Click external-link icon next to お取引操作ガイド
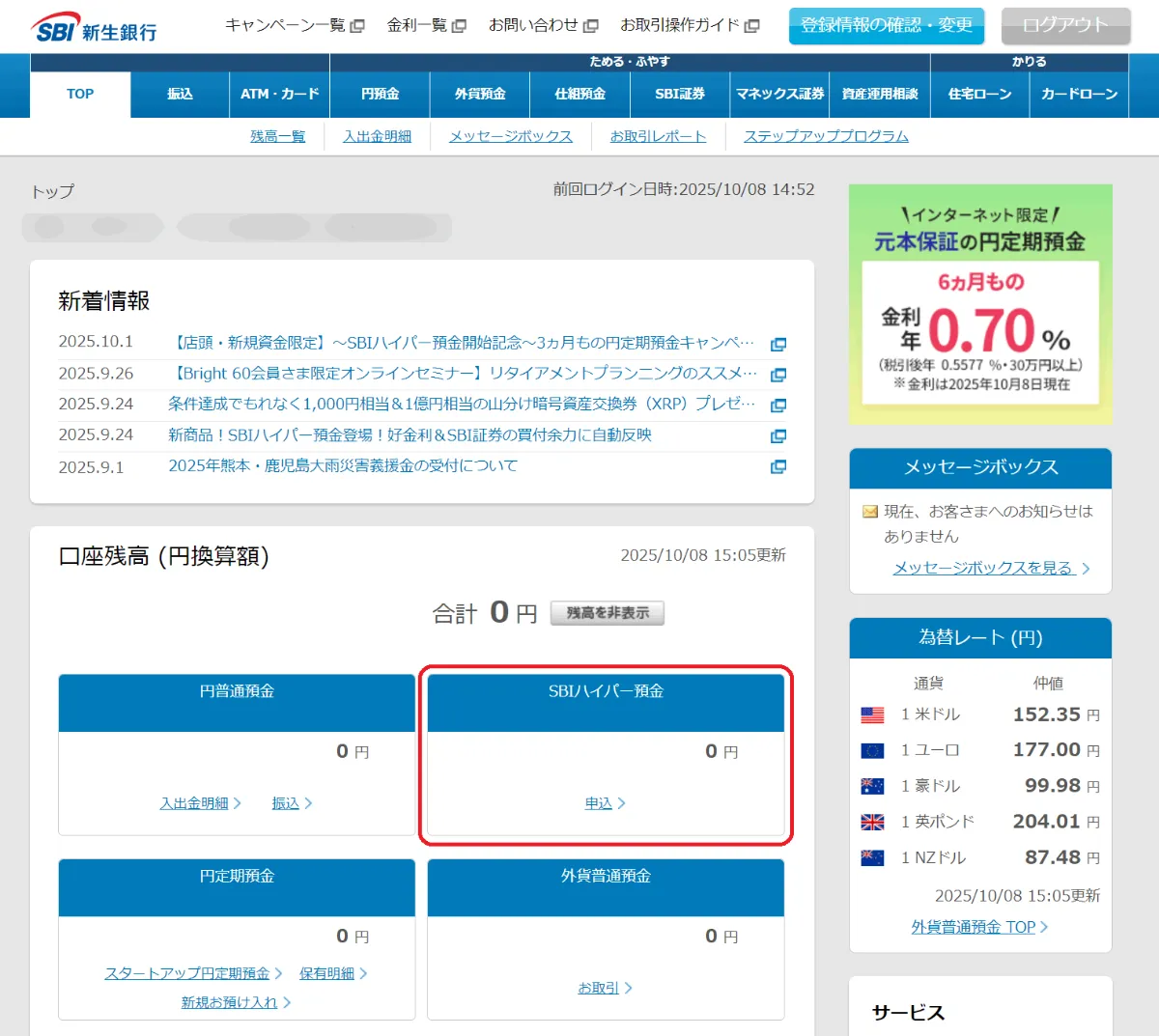 (x=752, y=26)
